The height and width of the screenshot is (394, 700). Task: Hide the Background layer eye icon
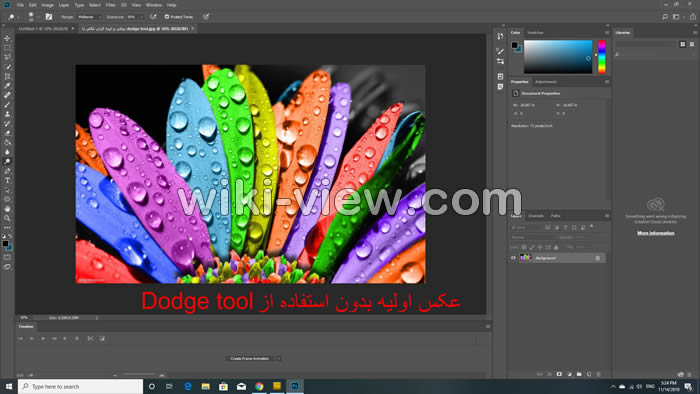513,258
